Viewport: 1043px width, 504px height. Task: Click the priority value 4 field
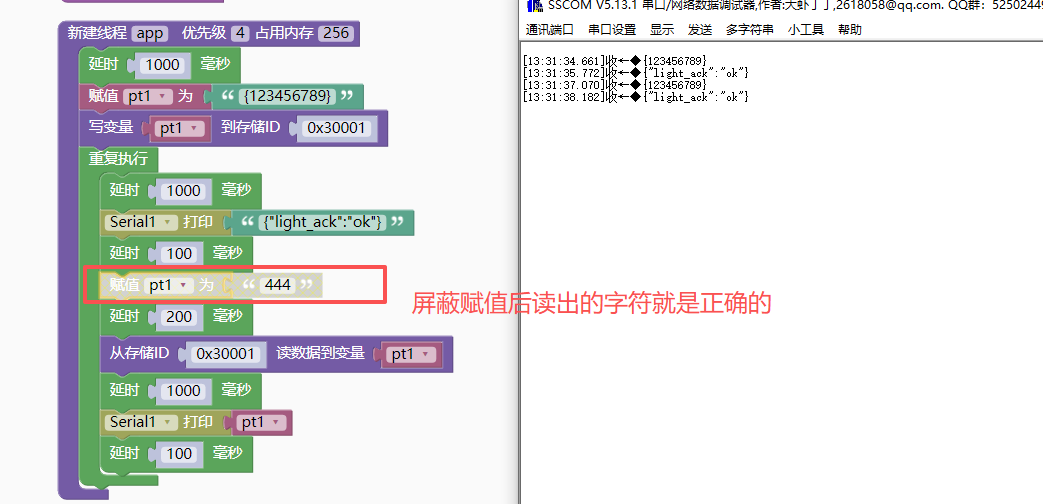[x=240, y=33]
